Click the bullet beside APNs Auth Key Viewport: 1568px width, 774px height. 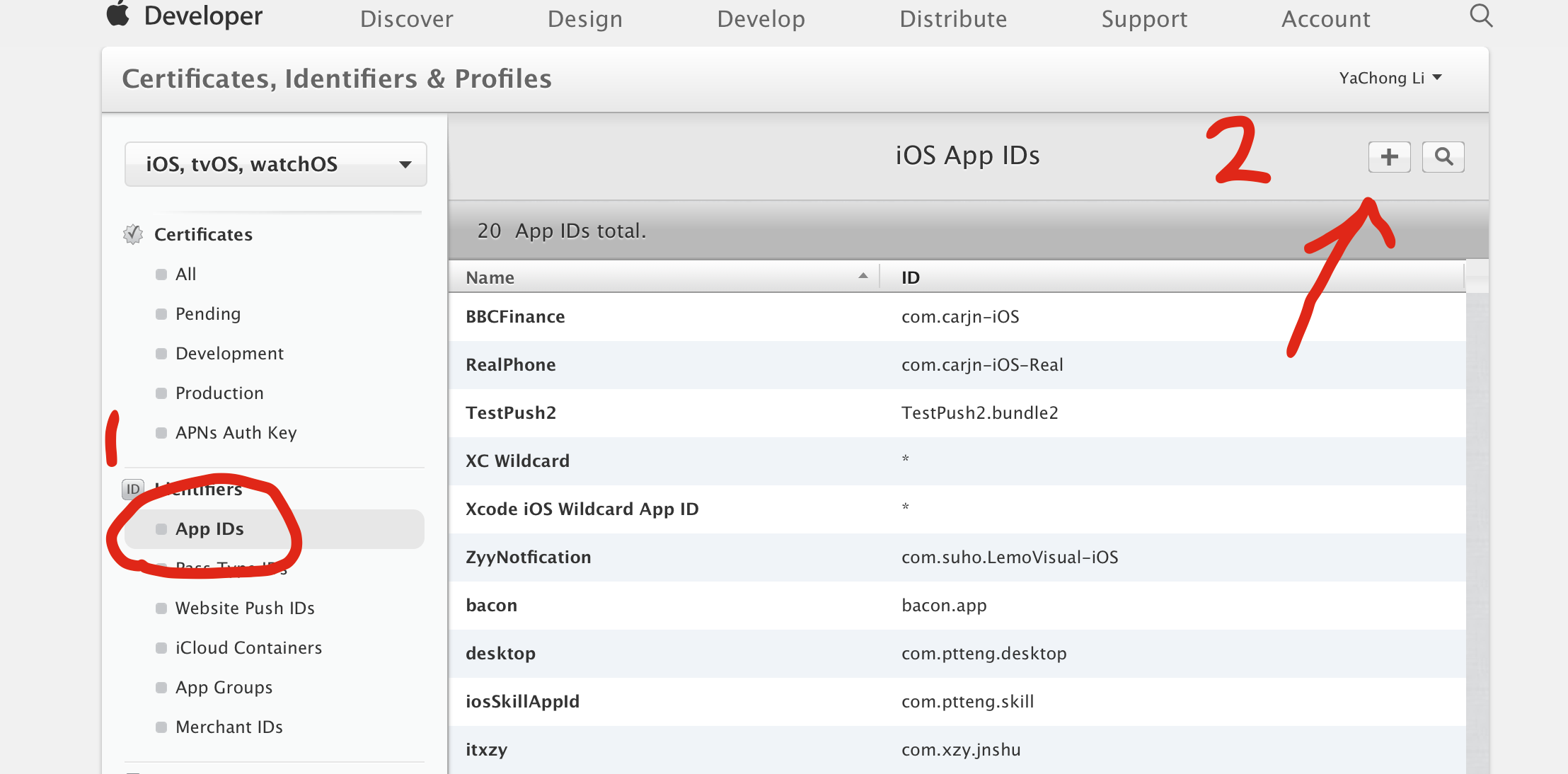161,433
